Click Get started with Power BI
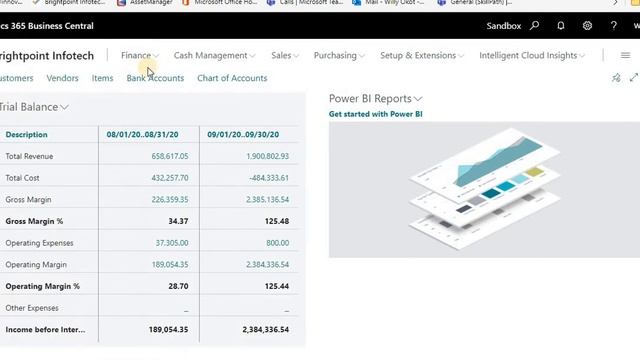The image size is (640, 360). click(376, 114)
